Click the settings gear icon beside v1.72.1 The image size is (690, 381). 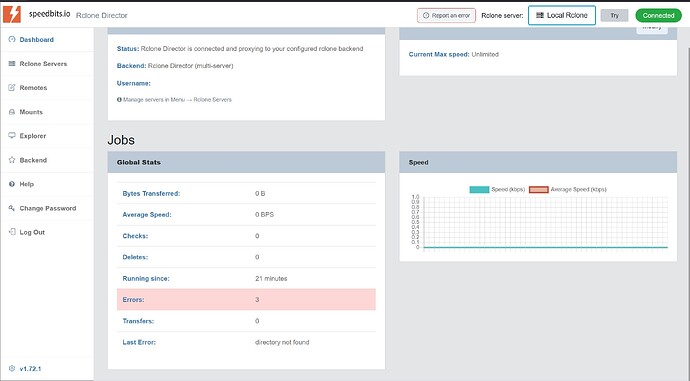(x=12, y=368)
